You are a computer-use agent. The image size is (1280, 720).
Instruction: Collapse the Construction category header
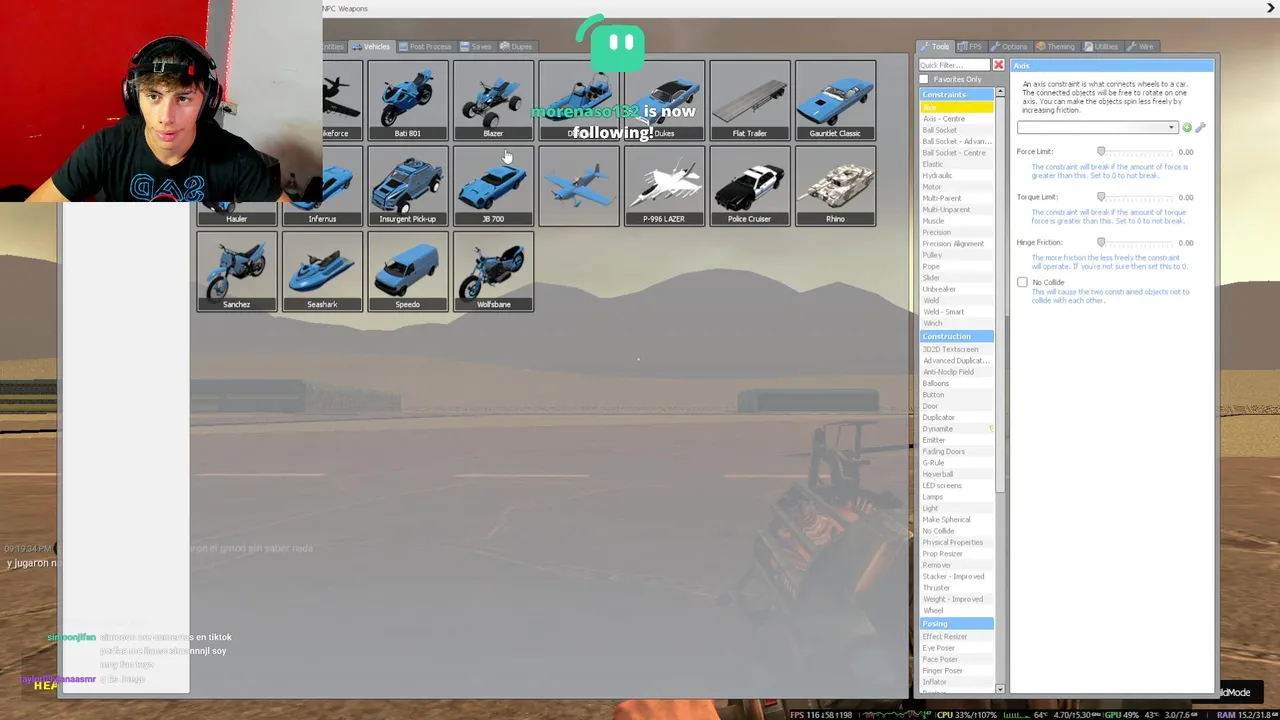tap(956, 336)
